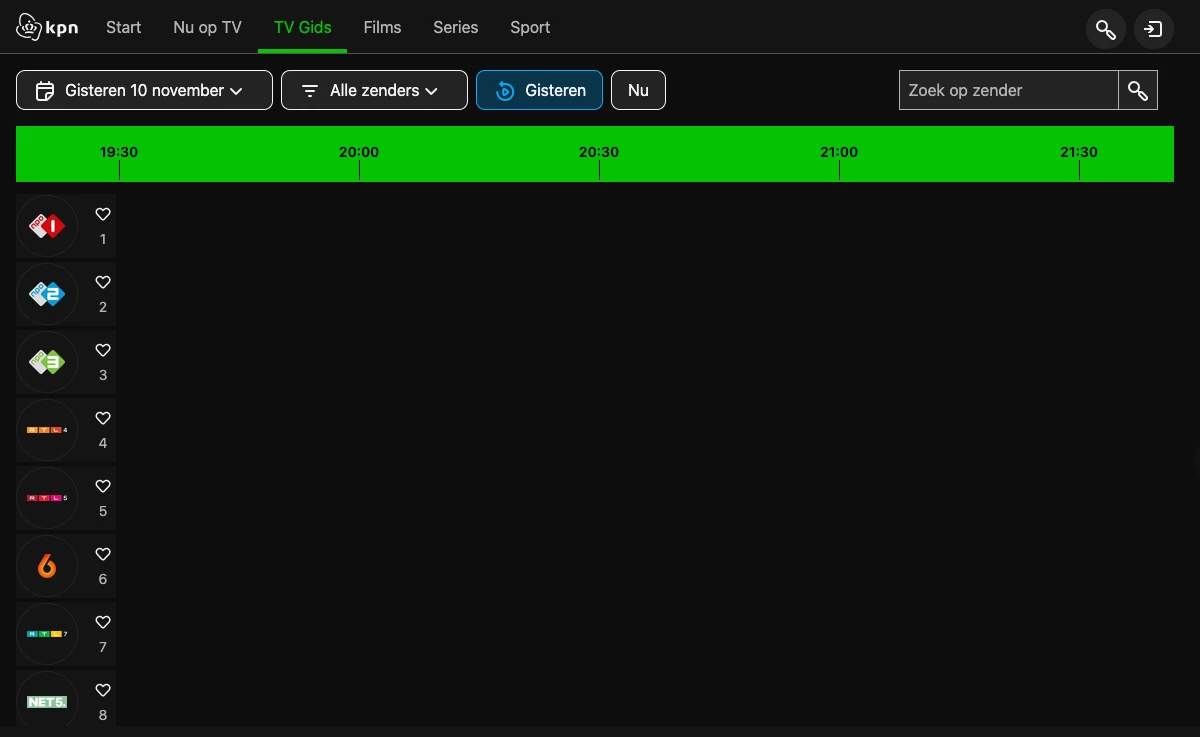
Task: Click the login icon in top bar
Action: 1154,29
